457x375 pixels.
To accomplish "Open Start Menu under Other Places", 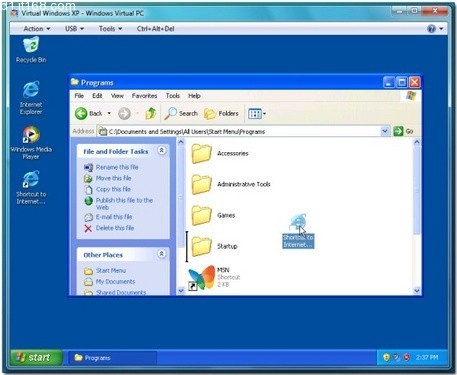I will 111,270.
